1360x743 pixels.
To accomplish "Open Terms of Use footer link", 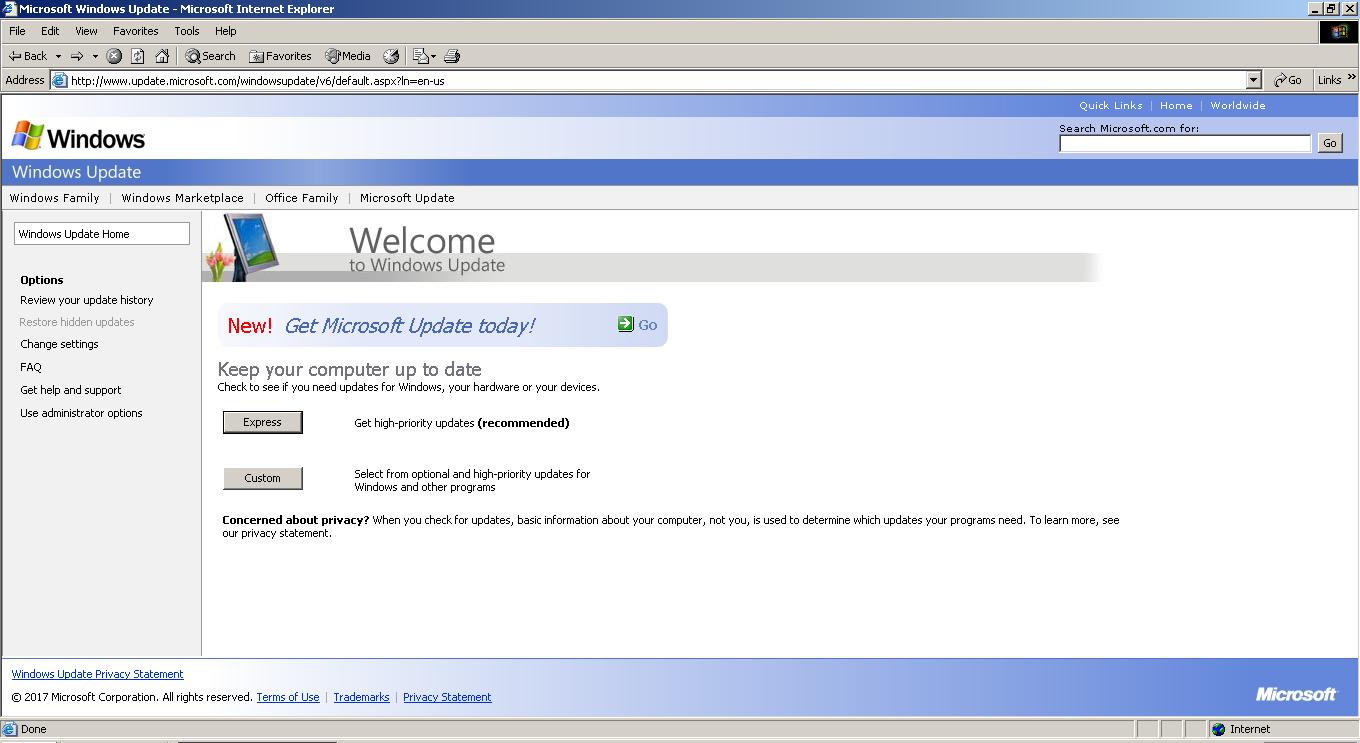I will click(x=288, y=697).
